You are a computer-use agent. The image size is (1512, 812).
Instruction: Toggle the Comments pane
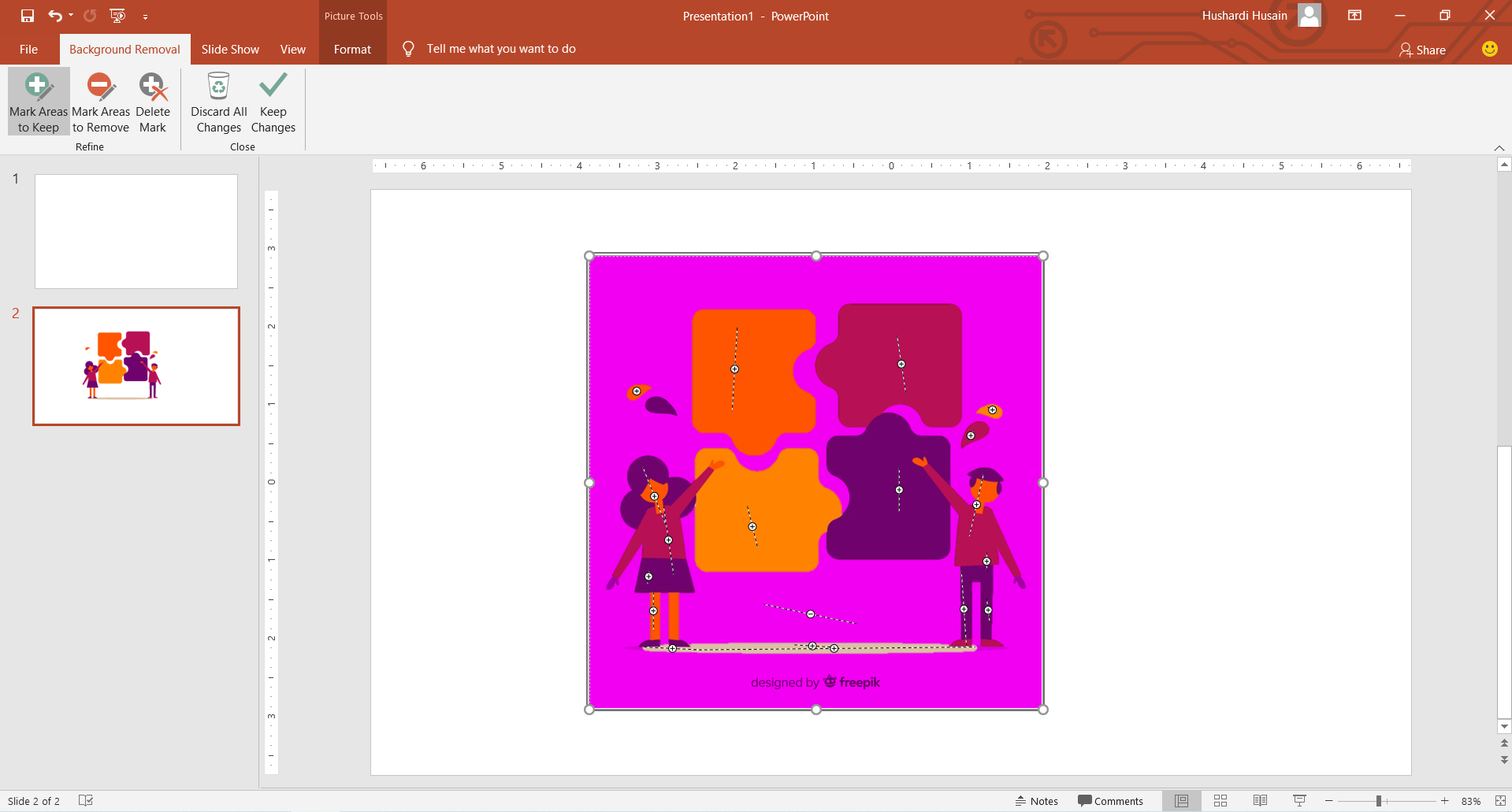pyautogui.click(x=1110, y=801)
